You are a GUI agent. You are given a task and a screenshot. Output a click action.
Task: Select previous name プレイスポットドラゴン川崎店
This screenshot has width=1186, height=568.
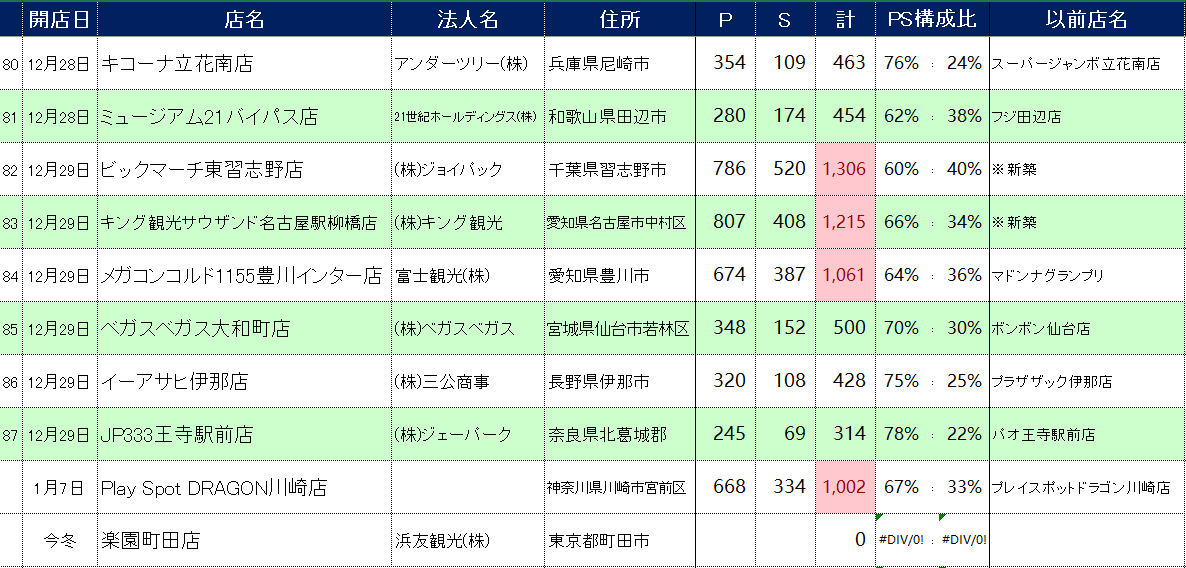pos(1081,487)
